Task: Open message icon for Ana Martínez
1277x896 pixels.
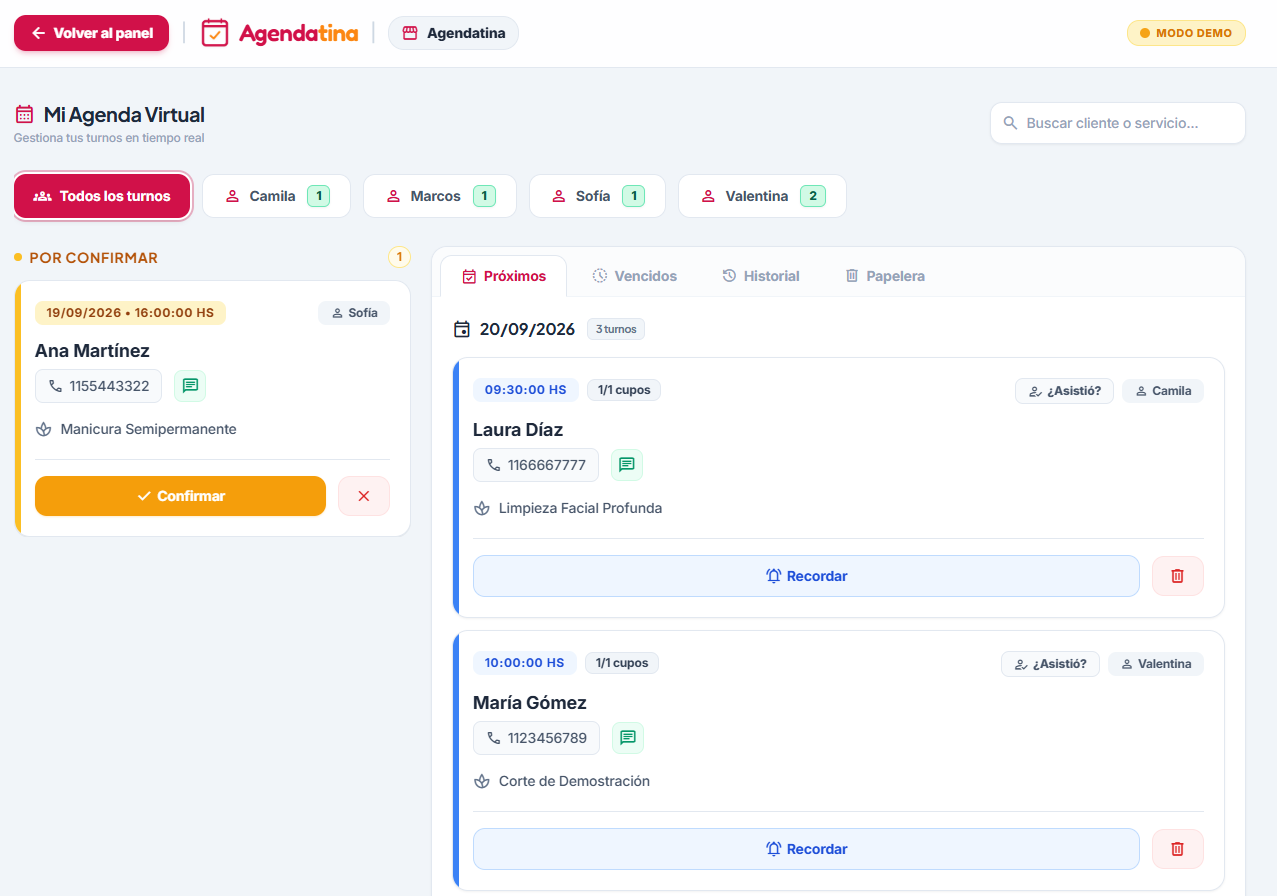Action: (190, 386)
